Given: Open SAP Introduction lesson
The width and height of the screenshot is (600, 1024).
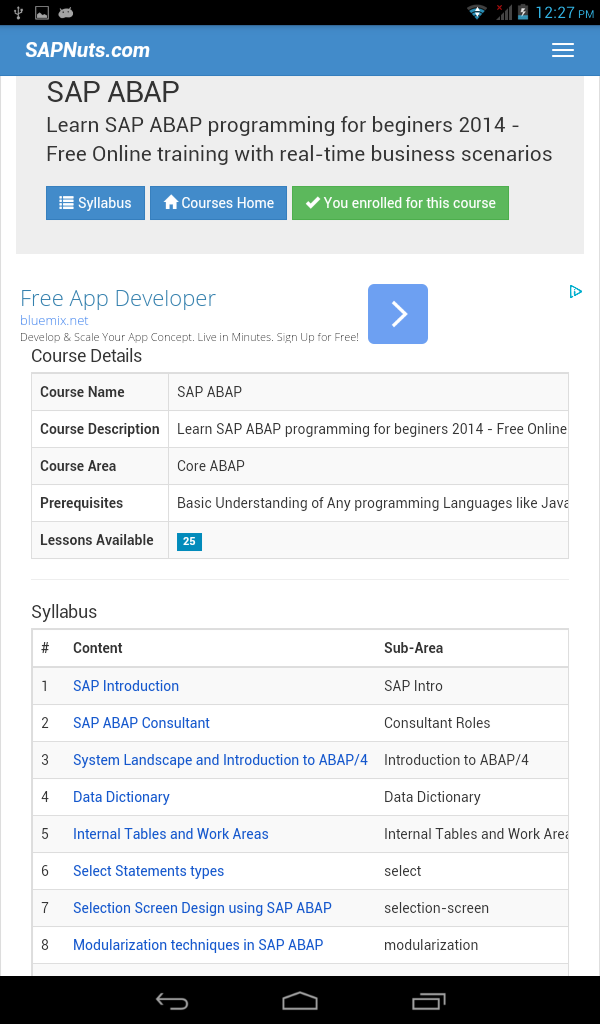Looking at the screenshot, I should click(x=126, y=686).
